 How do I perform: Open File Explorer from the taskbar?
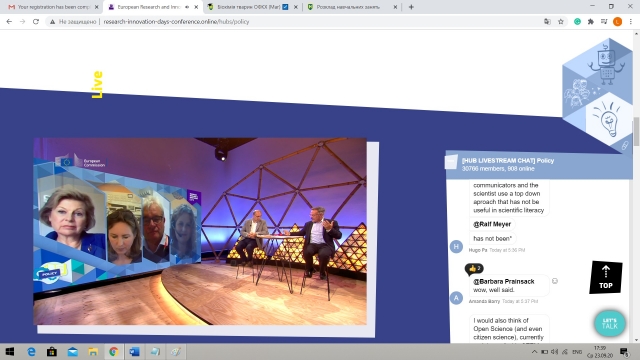93,351
